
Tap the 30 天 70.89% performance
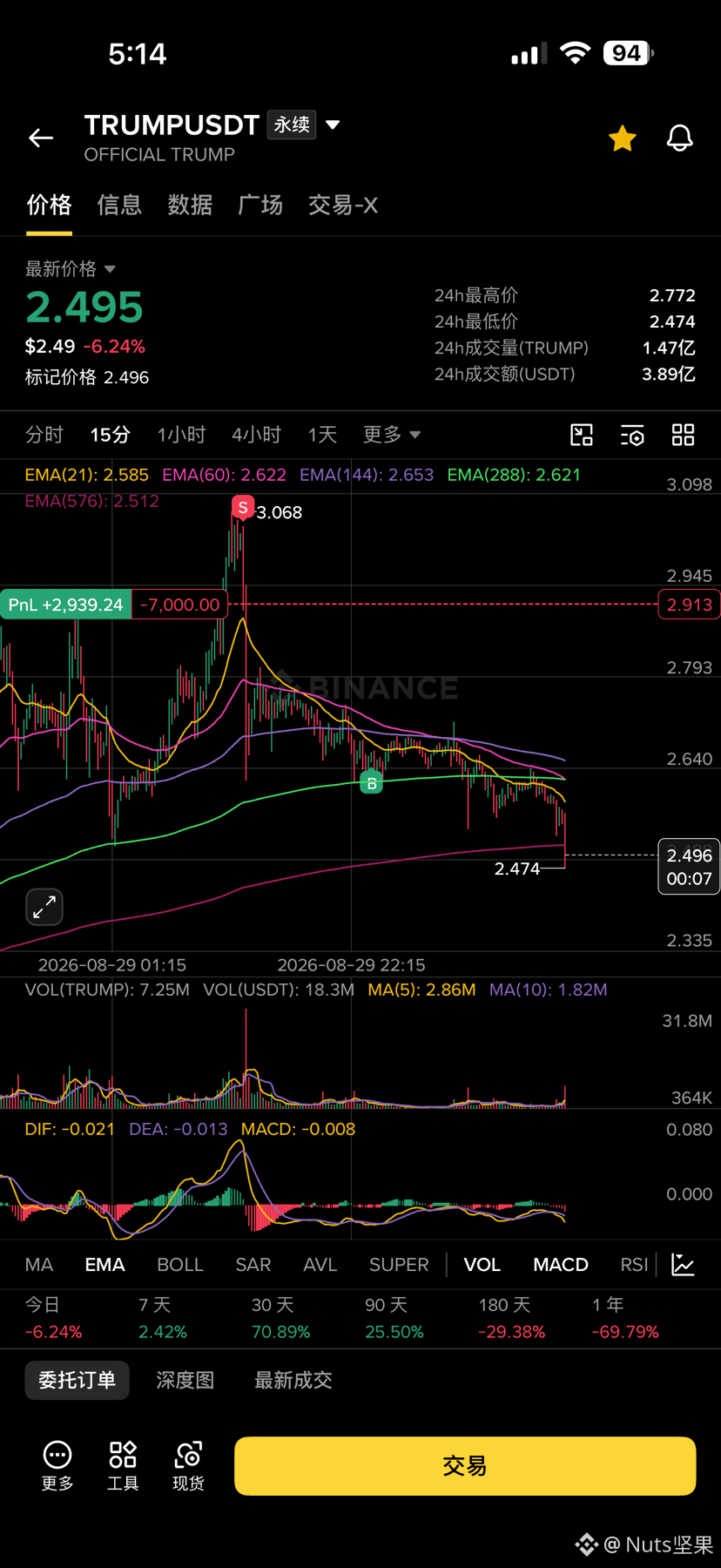point(281,1319)
